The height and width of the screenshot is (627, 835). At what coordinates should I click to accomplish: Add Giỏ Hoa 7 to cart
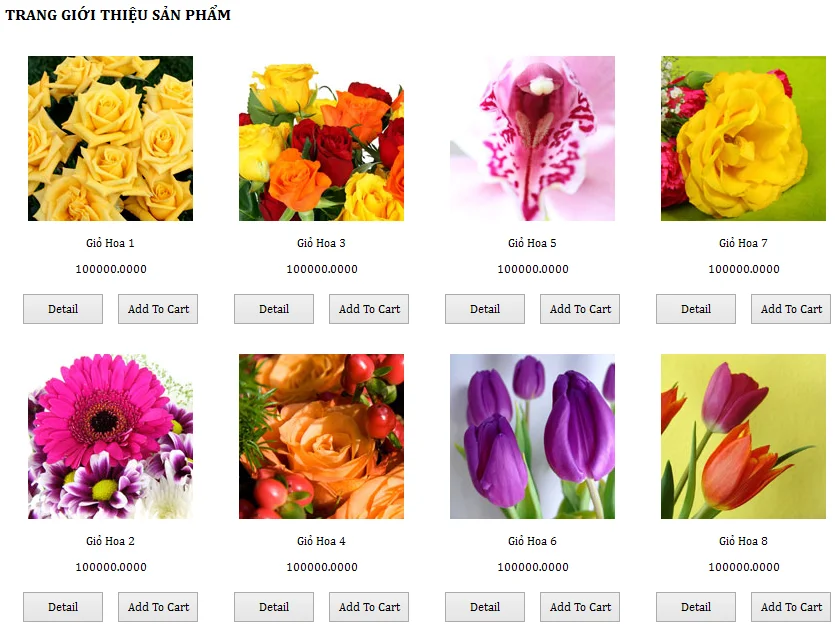coord(791,309)
